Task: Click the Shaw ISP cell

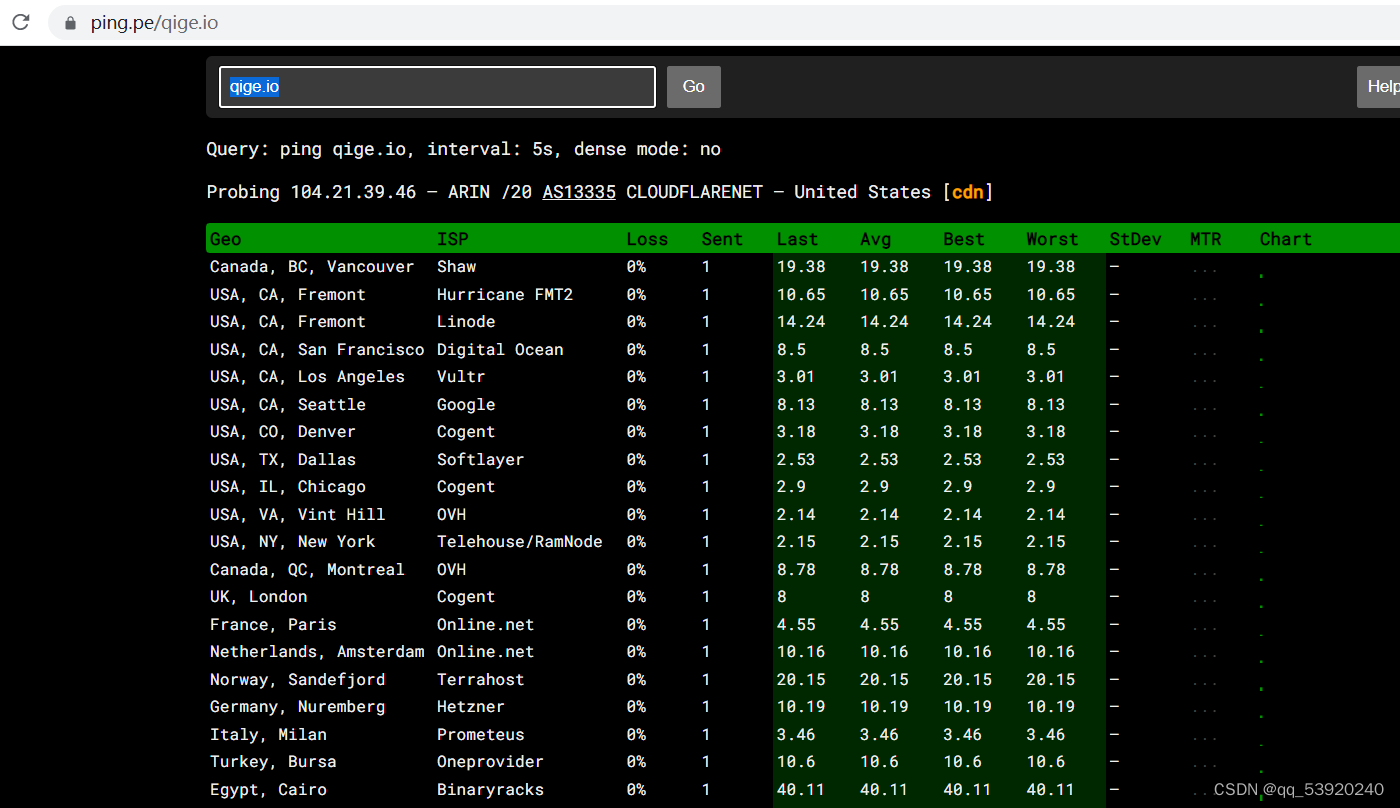Action: [x=456, y=267]
